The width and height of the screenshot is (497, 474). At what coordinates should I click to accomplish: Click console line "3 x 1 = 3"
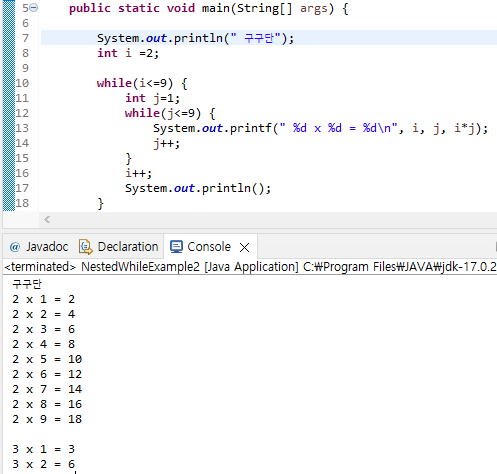pyautogui.click(x=44, y=449)
